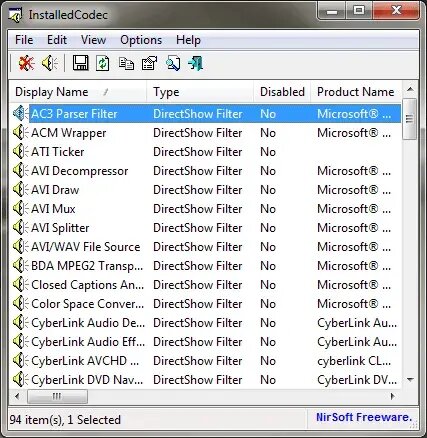Click the horizontal scrollbar left arrow
The image size is (427, 438).
(x=17, y=396)
